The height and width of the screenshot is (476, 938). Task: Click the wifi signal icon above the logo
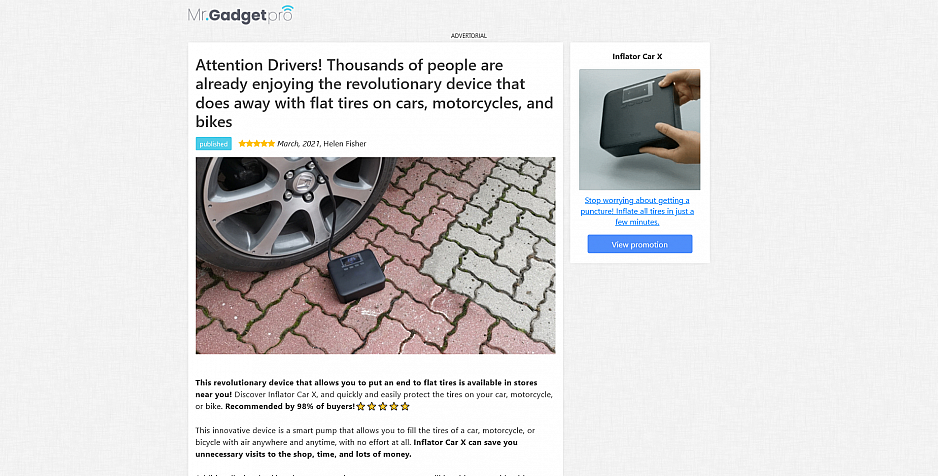click(x=287, y=9)
